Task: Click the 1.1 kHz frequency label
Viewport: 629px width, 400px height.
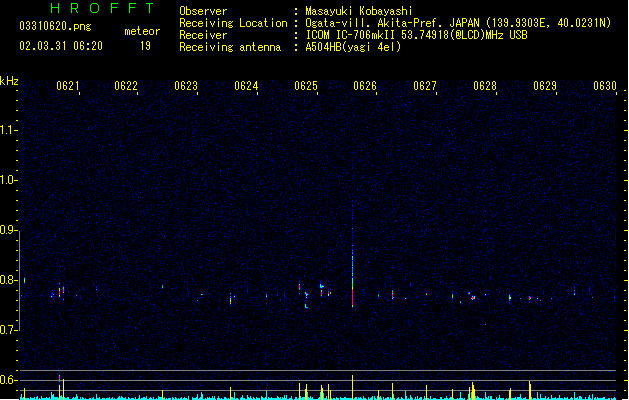Action: [x=8, y=130]
